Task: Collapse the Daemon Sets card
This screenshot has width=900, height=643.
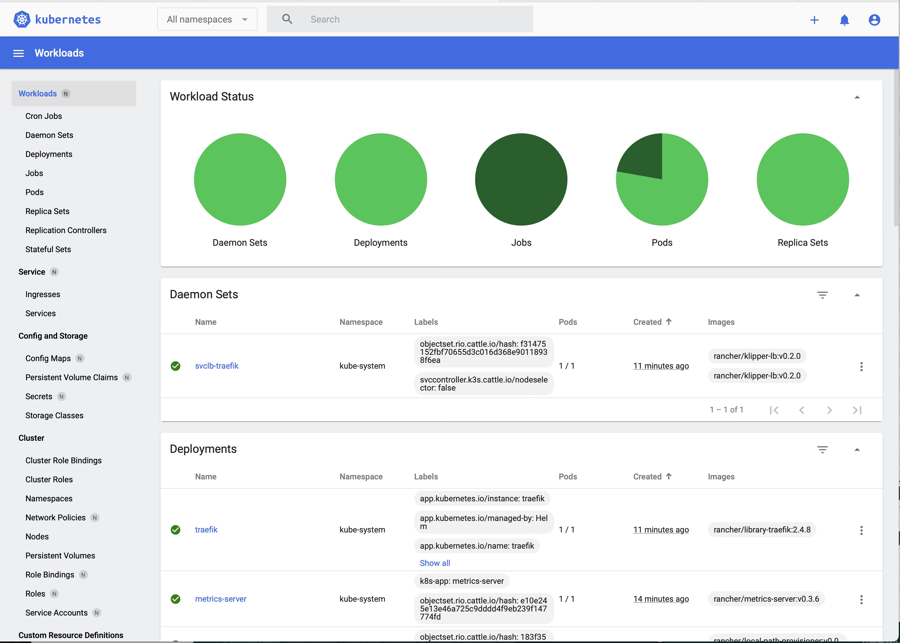Action: 857,295
